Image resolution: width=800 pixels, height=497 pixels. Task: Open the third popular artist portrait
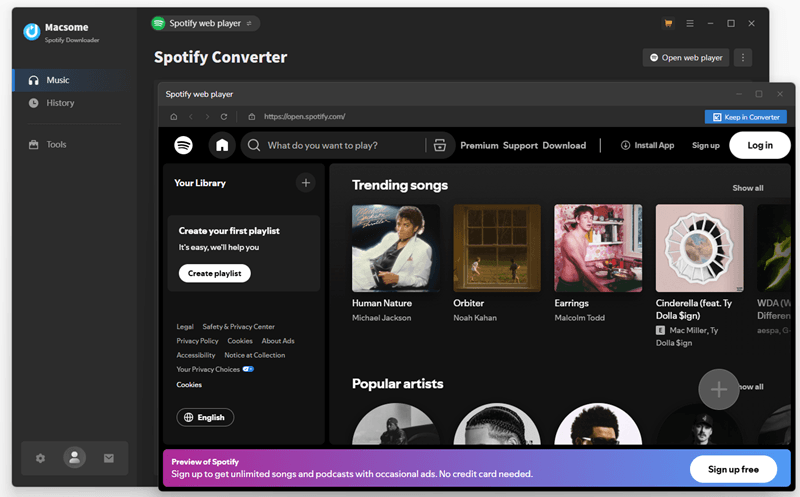(x=598, y=425)
